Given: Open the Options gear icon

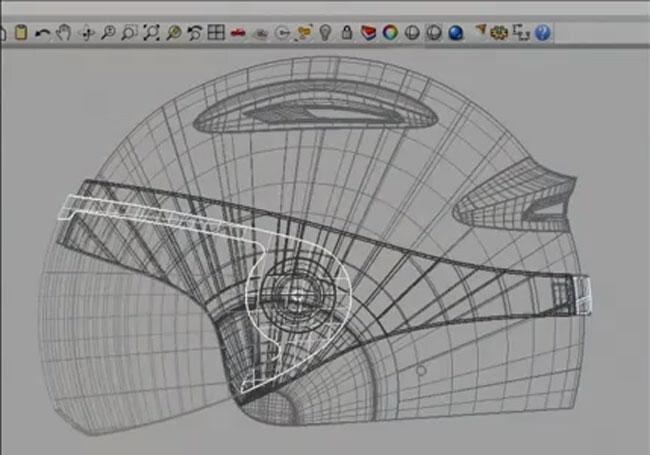Looking at the screenshot, I should point(500,33).
